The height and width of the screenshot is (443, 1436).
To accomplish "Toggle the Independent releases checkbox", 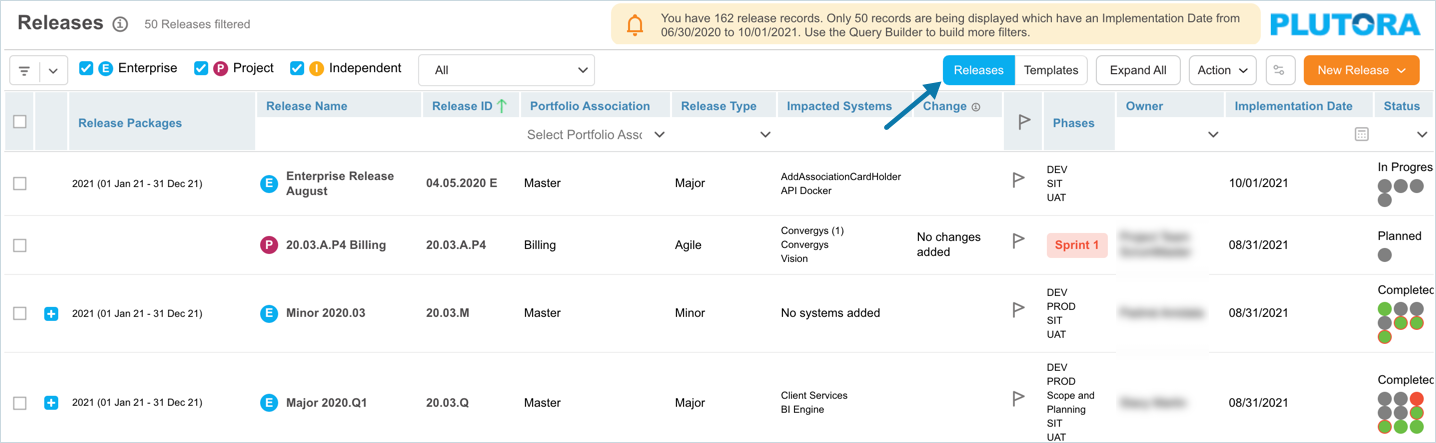I will click(297, 68).
